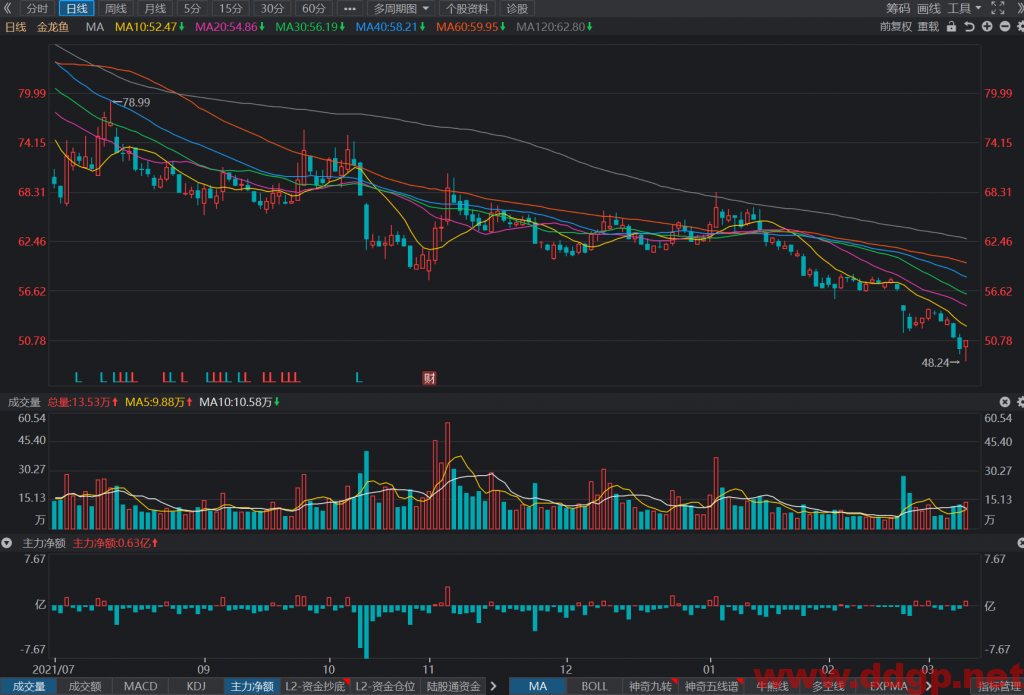Open the L2-资金仓位 indicator tab
This screenshot has width=1024, height=695.
coord(385,687)
